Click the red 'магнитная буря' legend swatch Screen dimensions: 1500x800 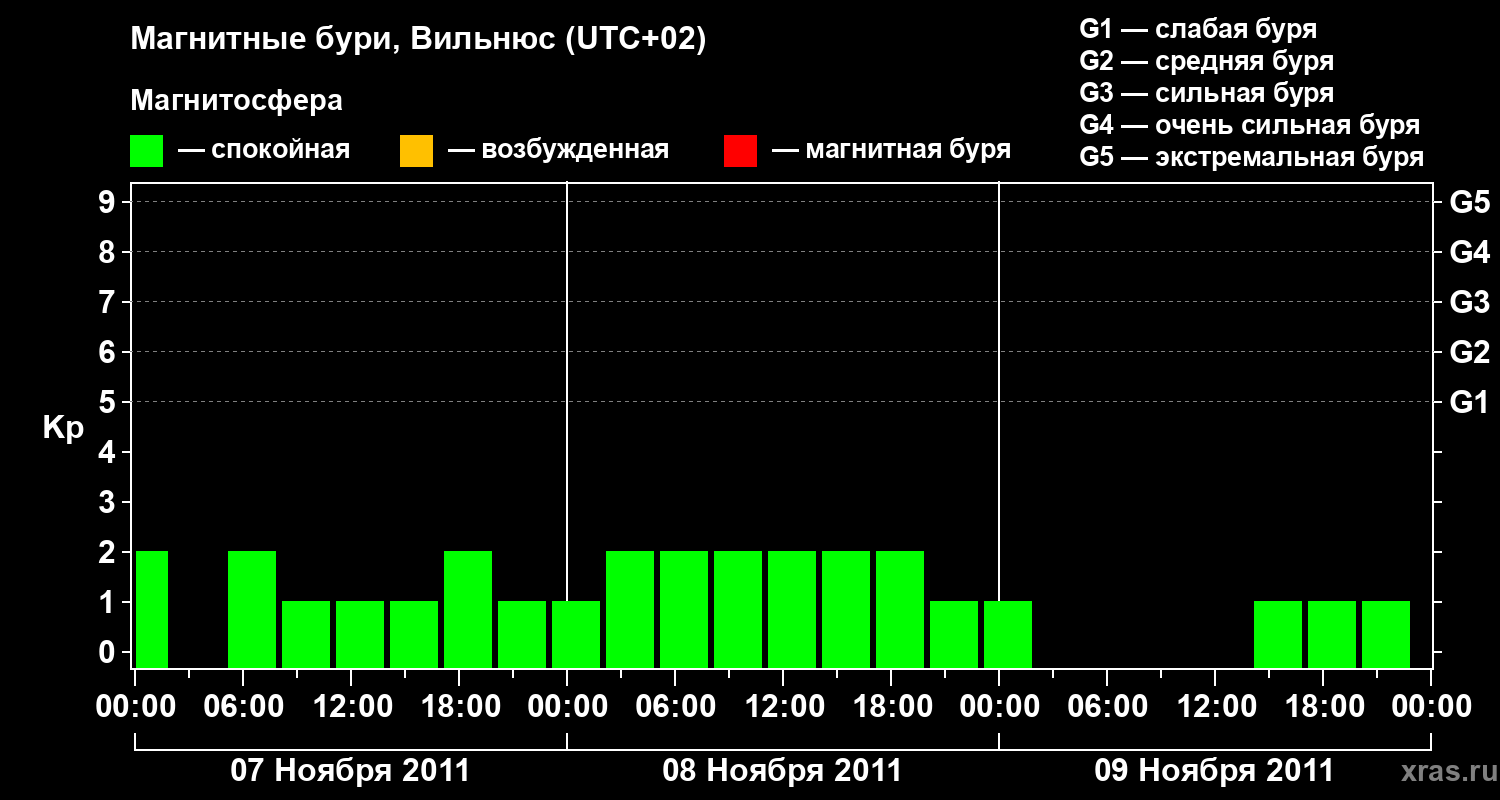(740, 151)
